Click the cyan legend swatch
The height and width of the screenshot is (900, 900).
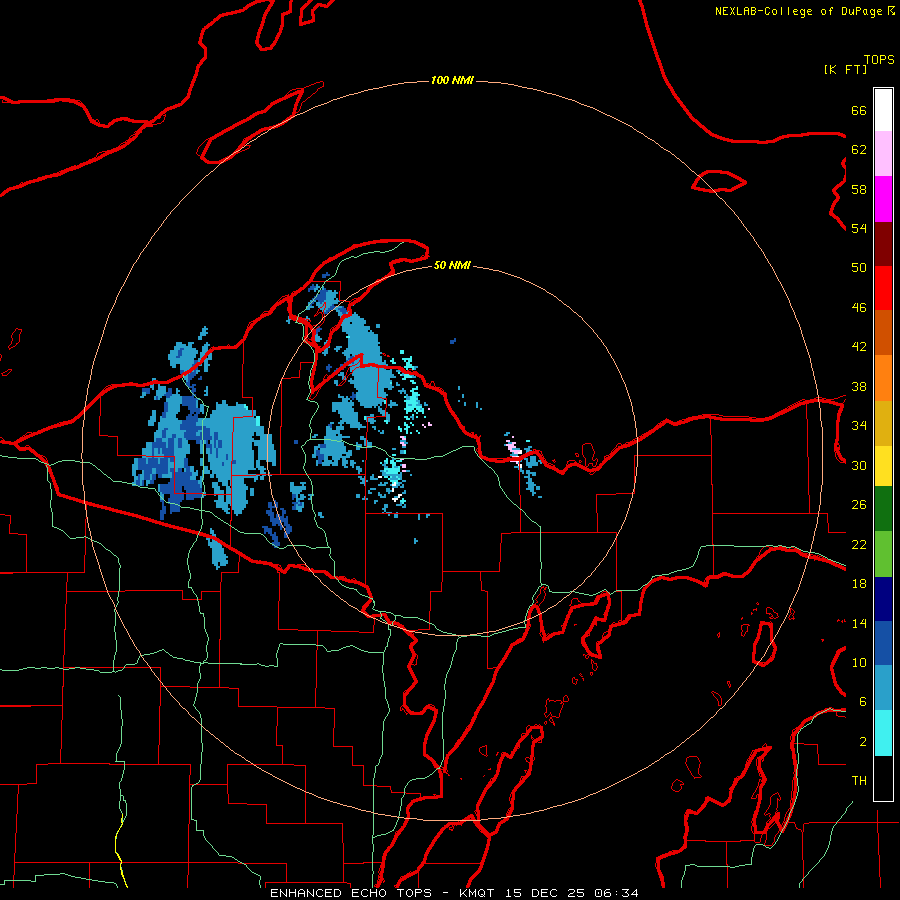883,733
